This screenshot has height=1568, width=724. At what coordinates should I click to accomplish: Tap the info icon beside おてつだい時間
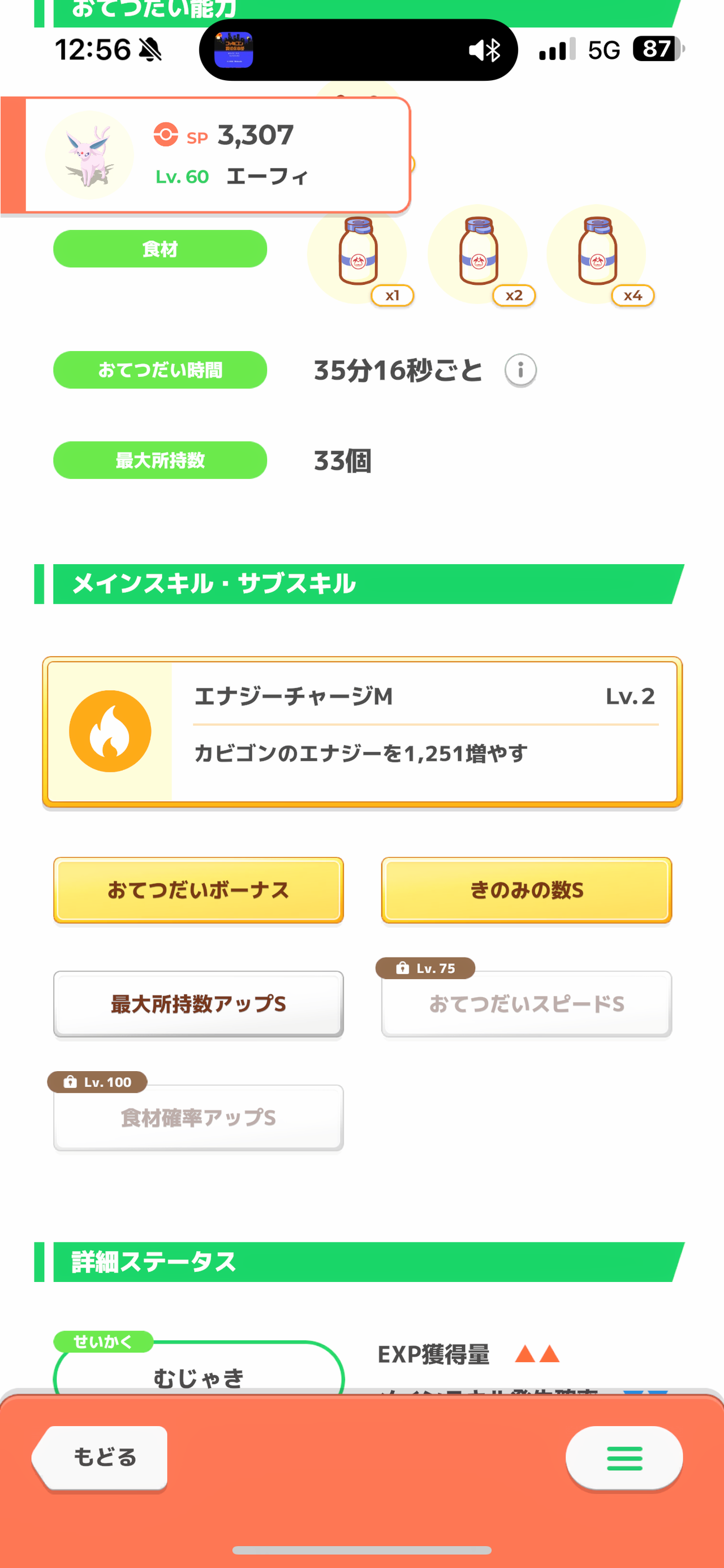pyautogui.click(x=520, y=370)
